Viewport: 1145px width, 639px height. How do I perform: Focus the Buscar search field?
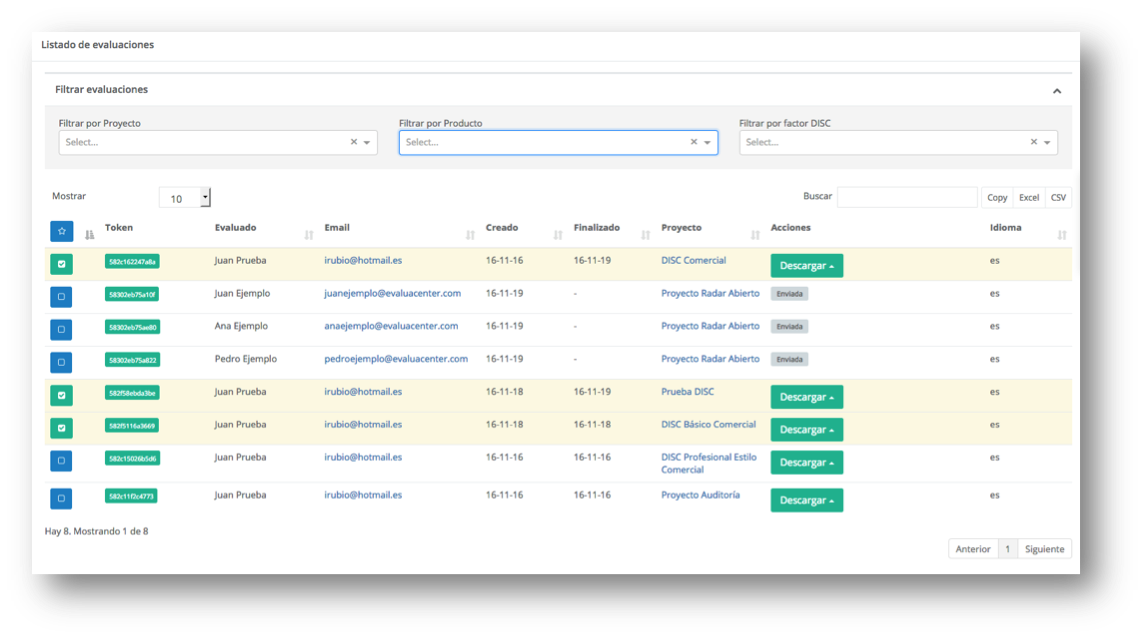(907, 197)
